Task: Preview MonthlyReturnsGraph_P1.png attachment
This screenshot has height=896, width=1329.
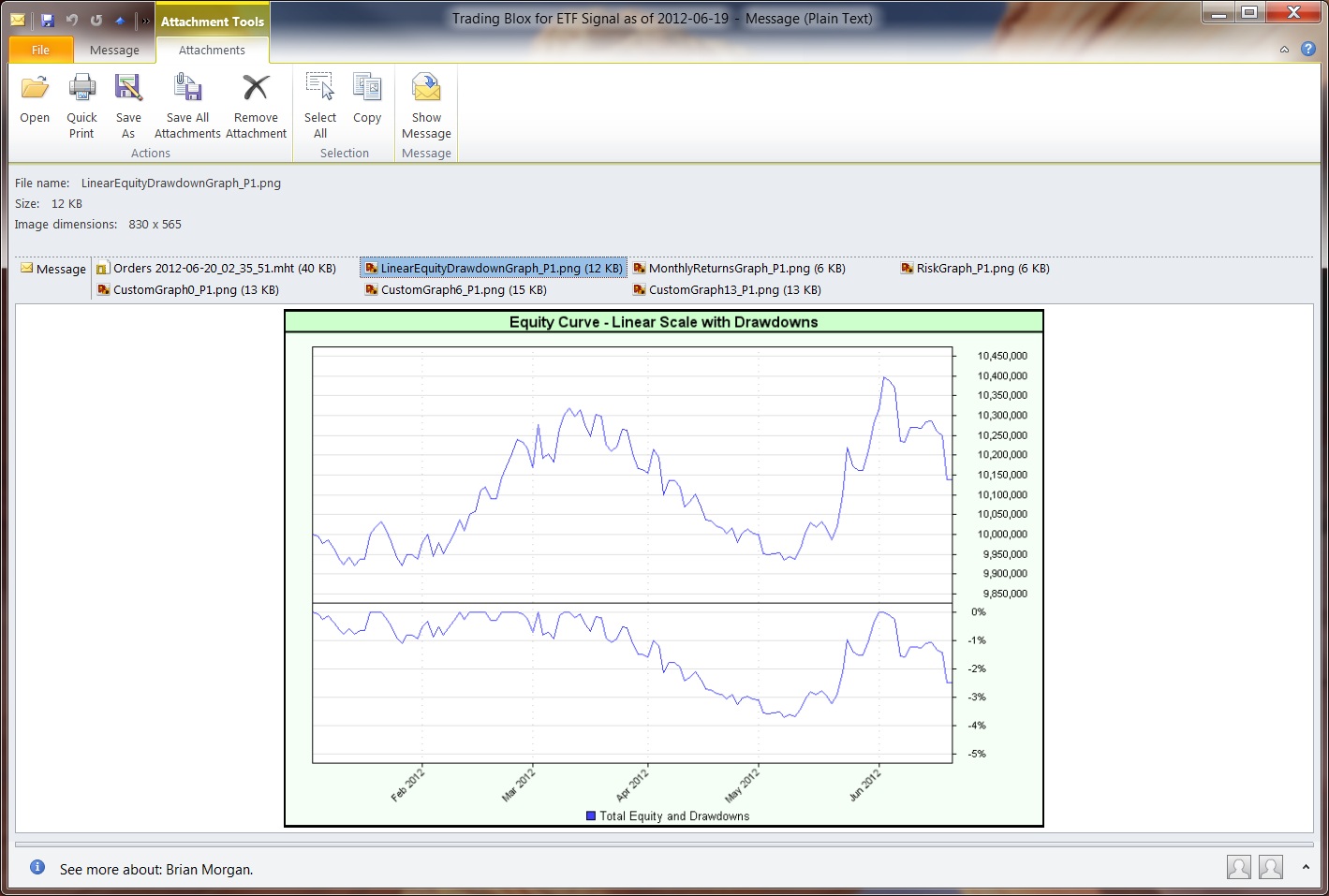Action: click(x=739, y=268)
